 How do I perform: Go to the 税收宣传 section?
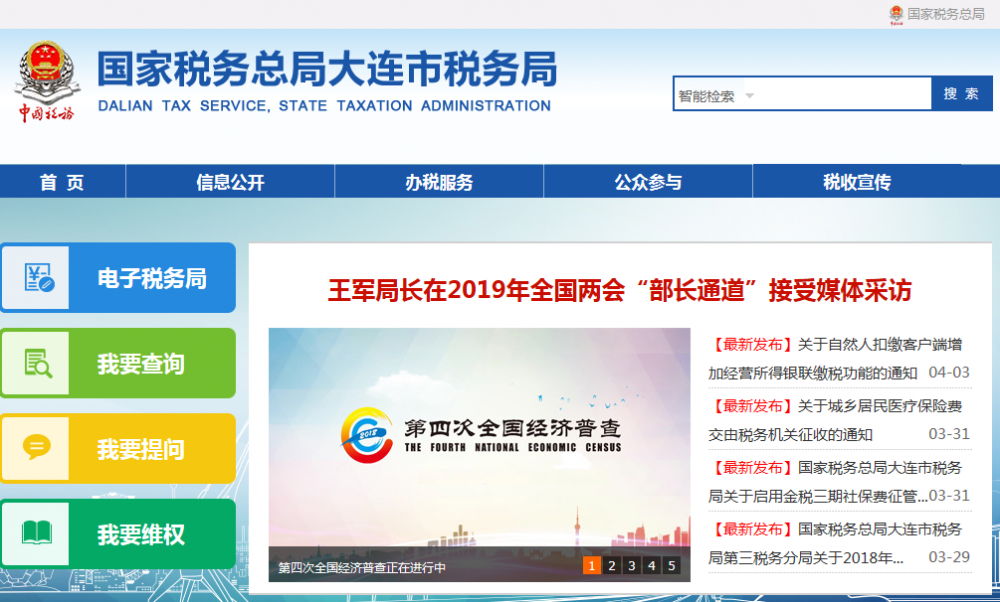click(x=856, y=181)
